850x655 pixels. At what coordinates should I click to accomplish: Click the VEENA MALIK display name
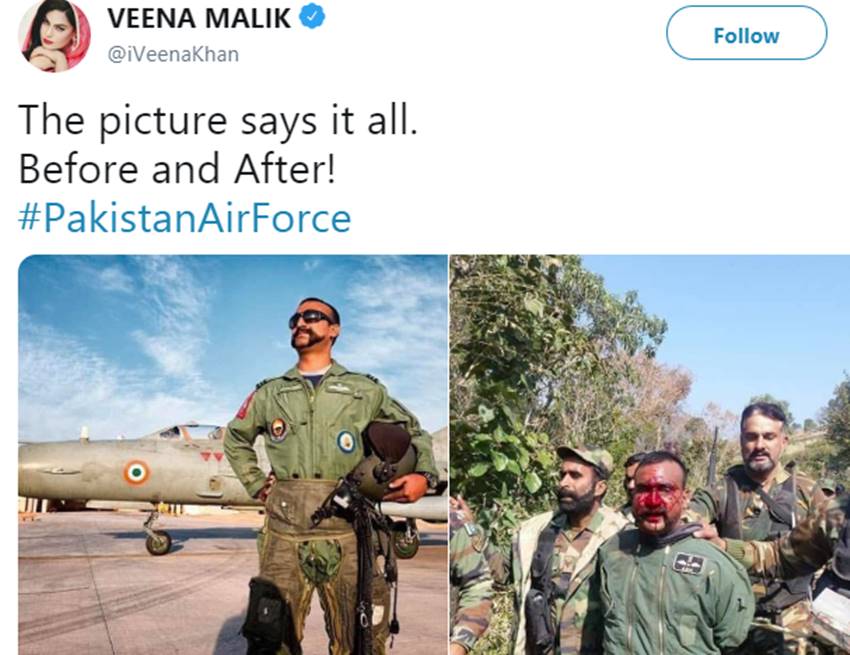pos(199,18)
